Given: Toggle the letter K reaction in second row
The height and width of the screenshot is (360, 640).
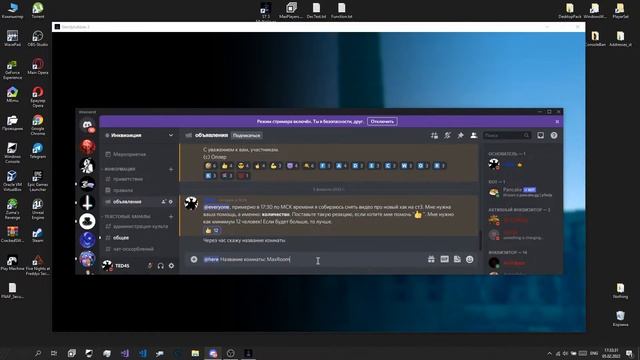Looking at the screenshot, I should click(211, 176).
